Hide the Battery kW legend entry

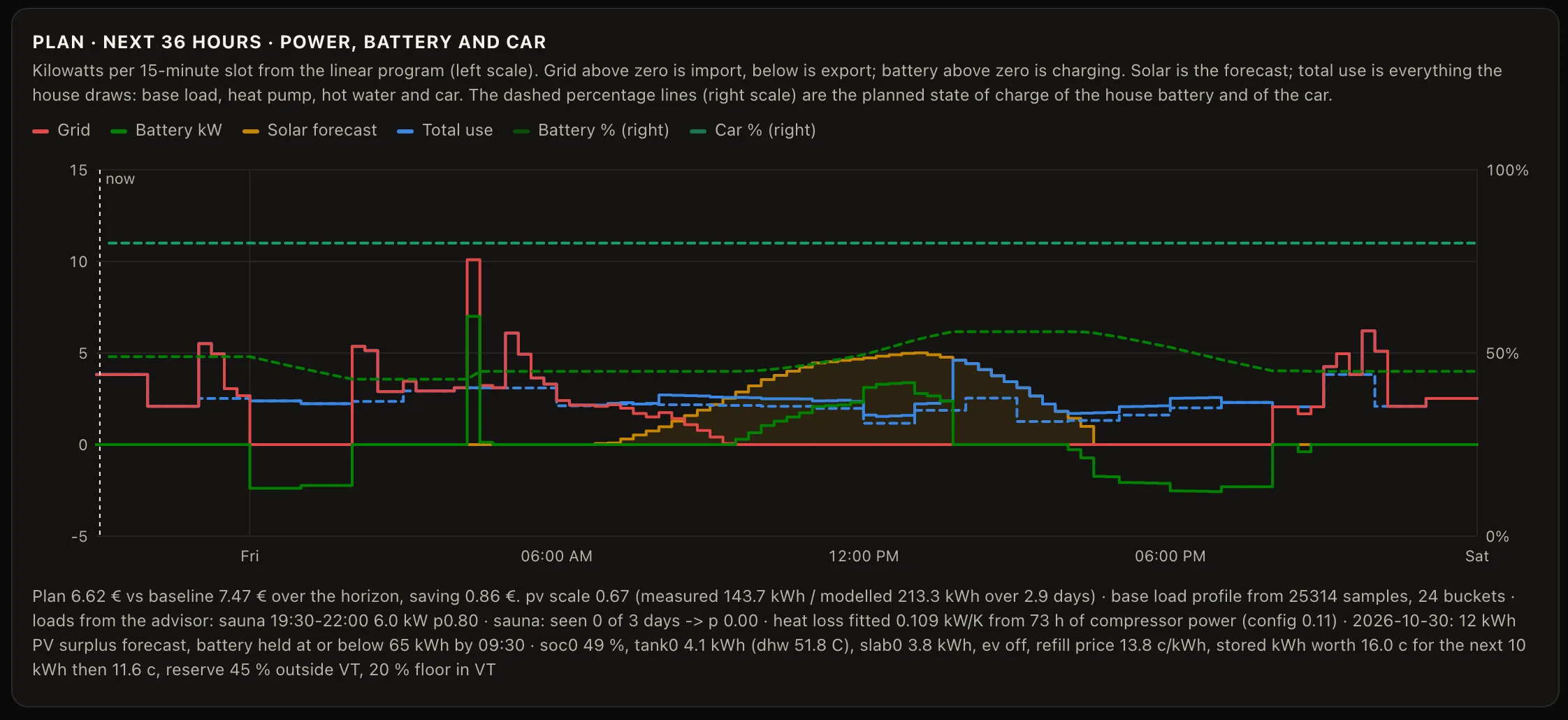[166, 130]
